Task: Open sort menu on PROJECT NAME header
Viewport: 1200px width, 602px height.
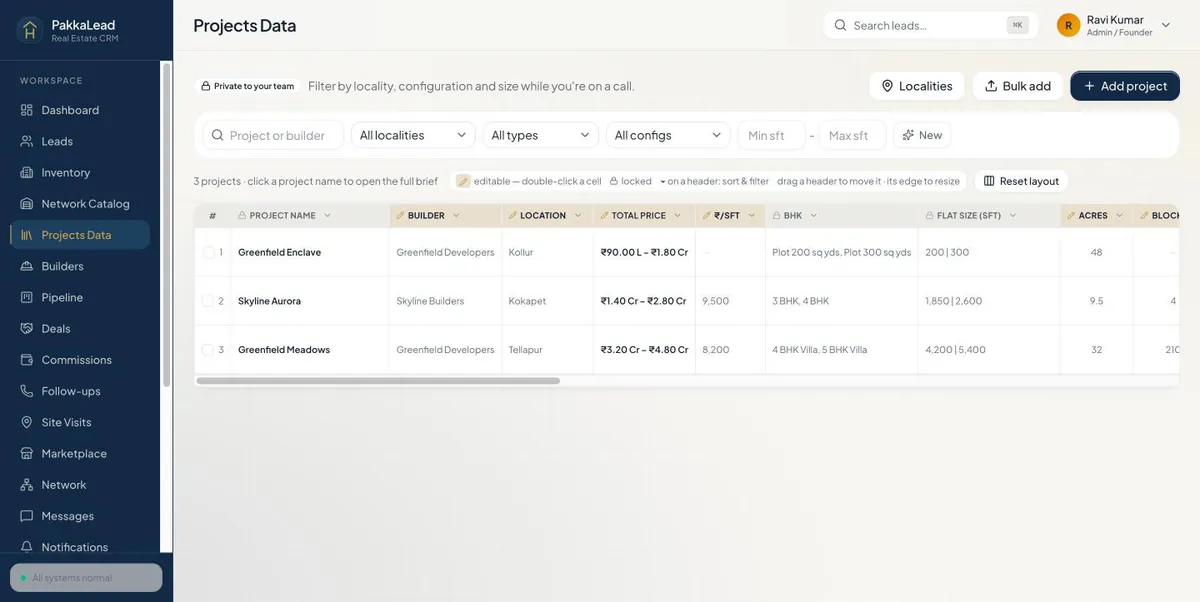Action: coord(327,215)
